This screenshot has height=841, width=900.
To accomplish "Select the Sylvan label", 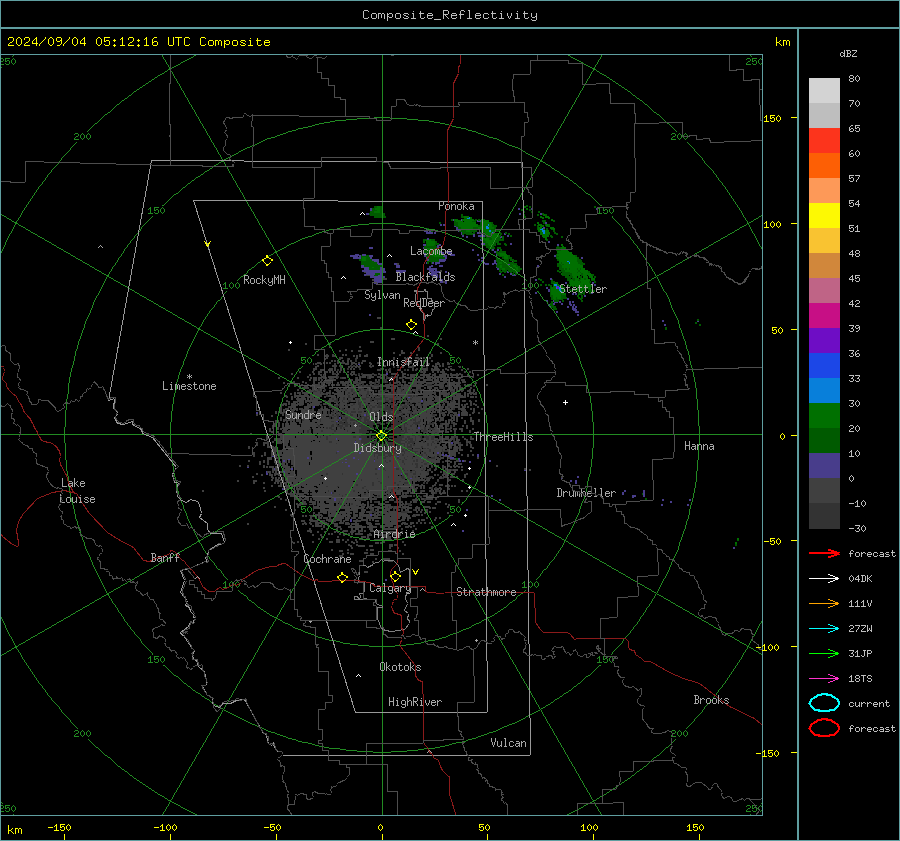I will (382, 295).
